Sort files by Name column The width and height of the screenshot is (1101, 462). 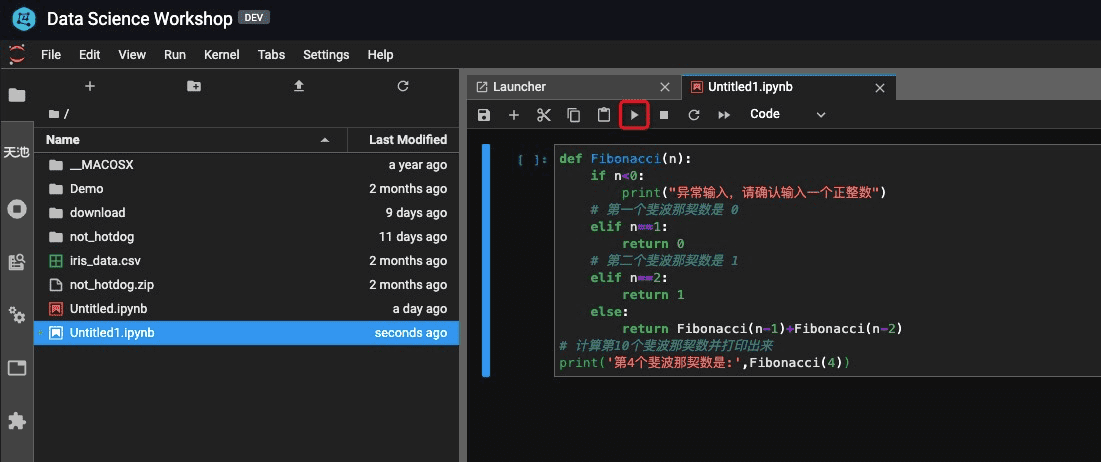[x=190, y=140]
